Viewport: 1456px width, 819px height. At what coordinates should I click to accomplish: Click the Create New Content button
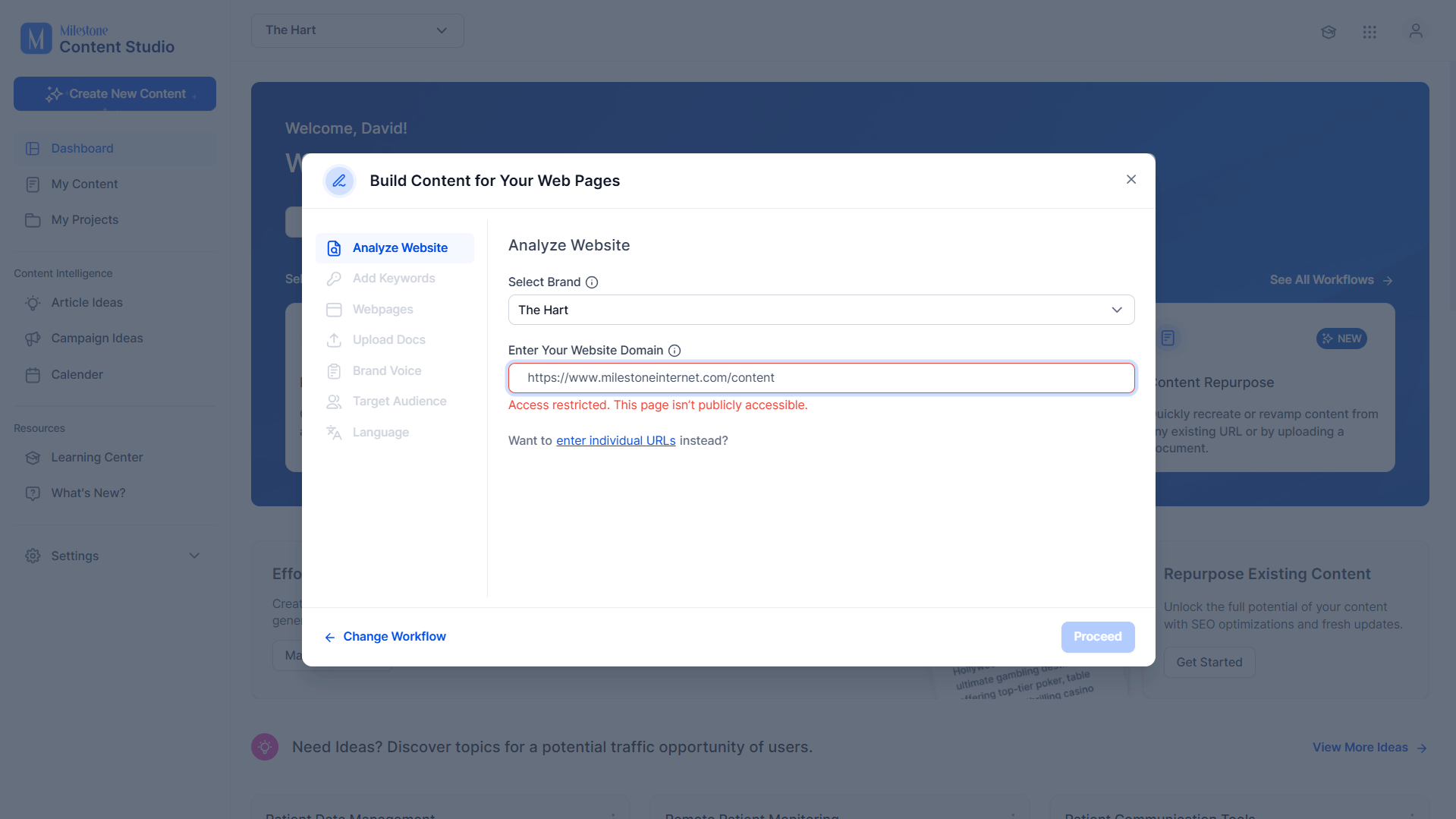115,94
